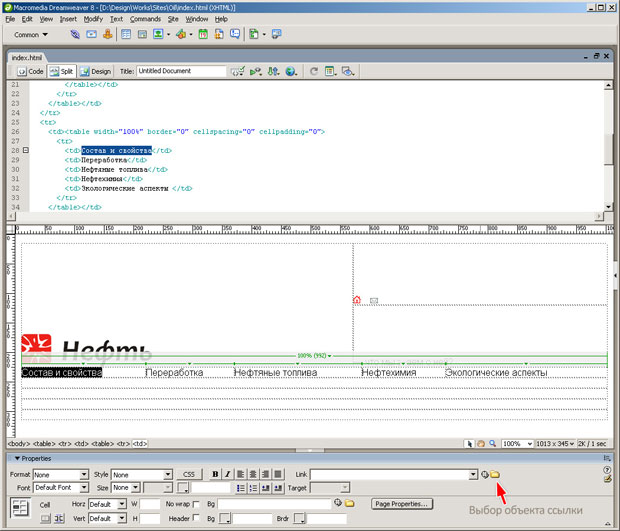
Task: Click the CSS button in Properties
Action: tap(190, 474)
